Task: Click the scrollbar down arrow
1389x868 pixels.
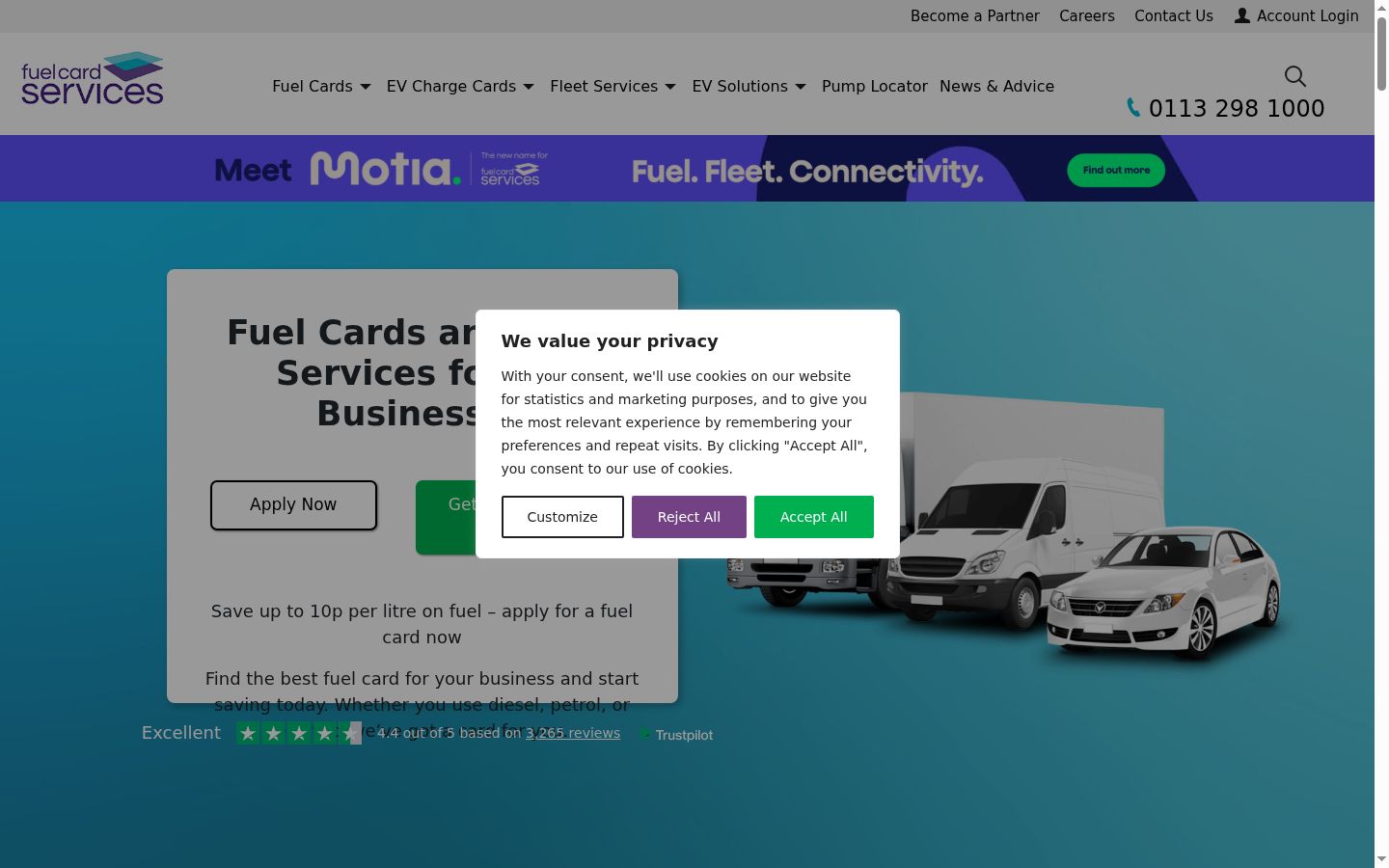Action: [1381, 859]
